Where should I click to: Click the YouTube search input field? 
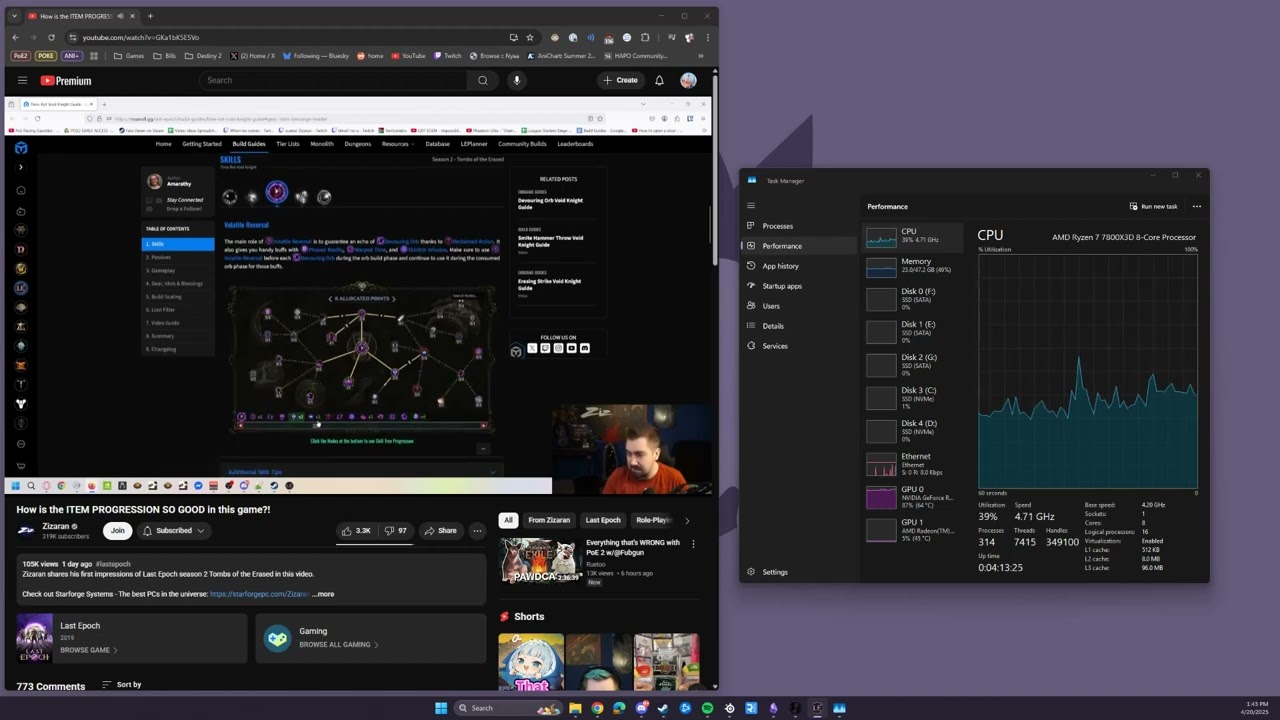[333, 80]
